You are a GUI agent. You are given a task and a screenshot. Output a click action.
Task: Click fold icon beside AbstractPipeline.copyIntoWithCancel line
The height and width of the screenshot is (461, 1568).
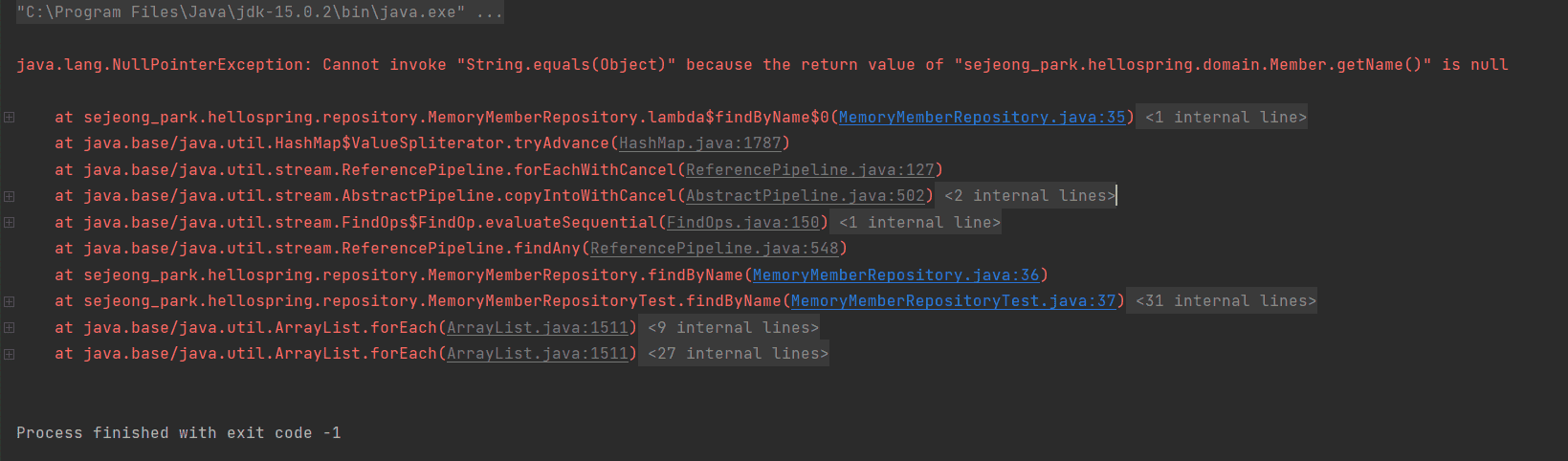9,196
